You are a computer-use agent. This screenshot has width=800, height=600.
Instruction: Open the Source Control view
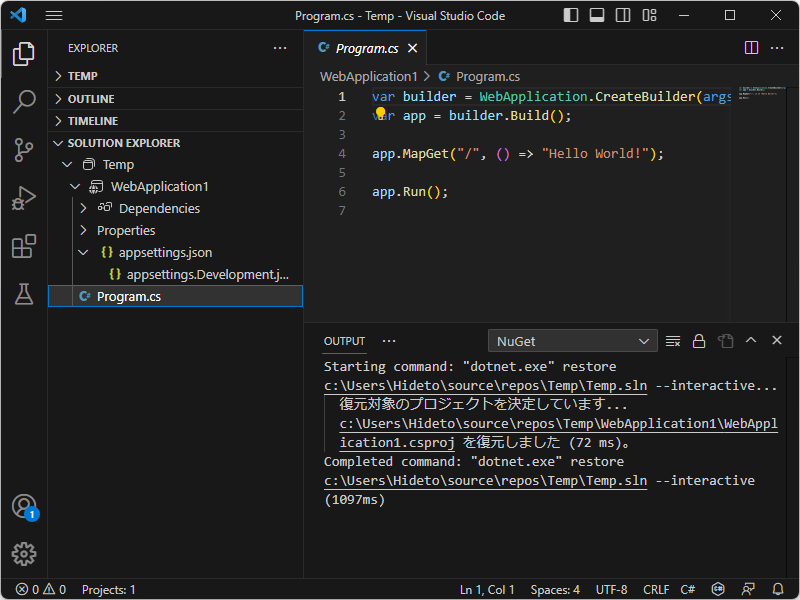coord(24,150)
